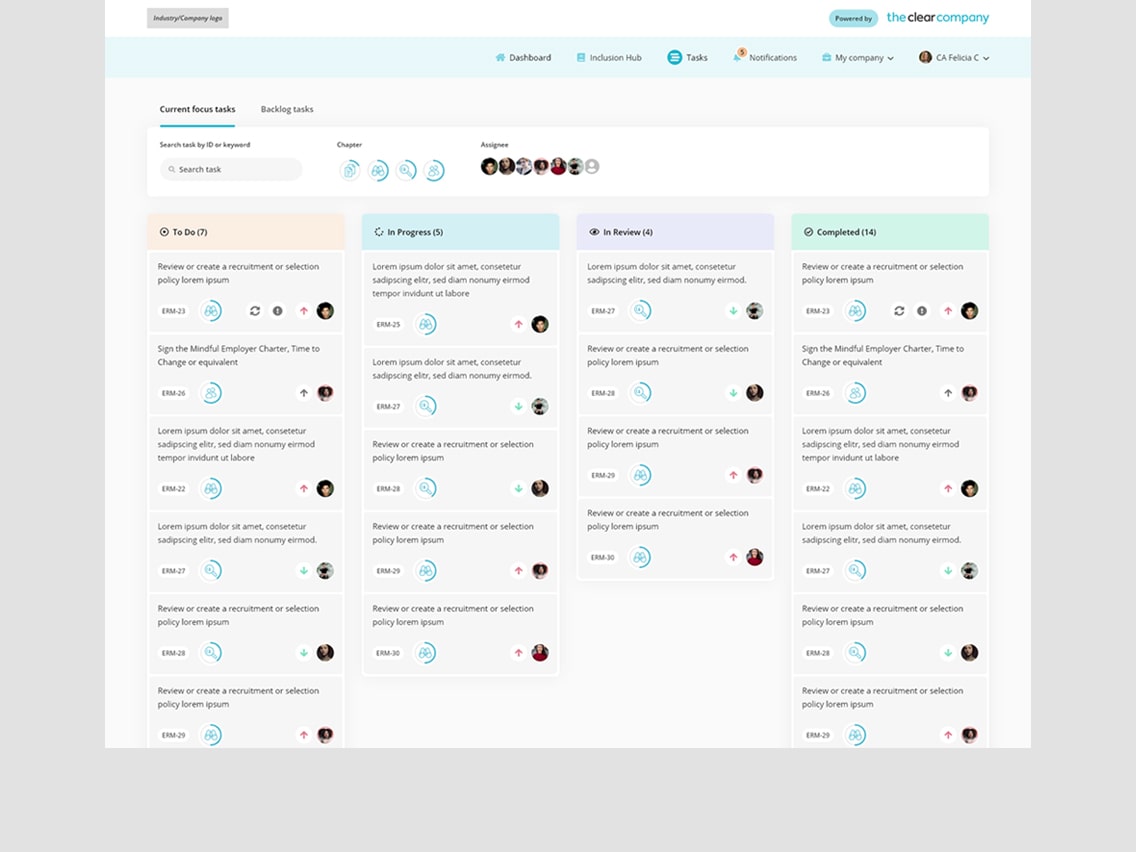Click refresh icon on To Do ERM-23 card

click(x=255, y=311)
